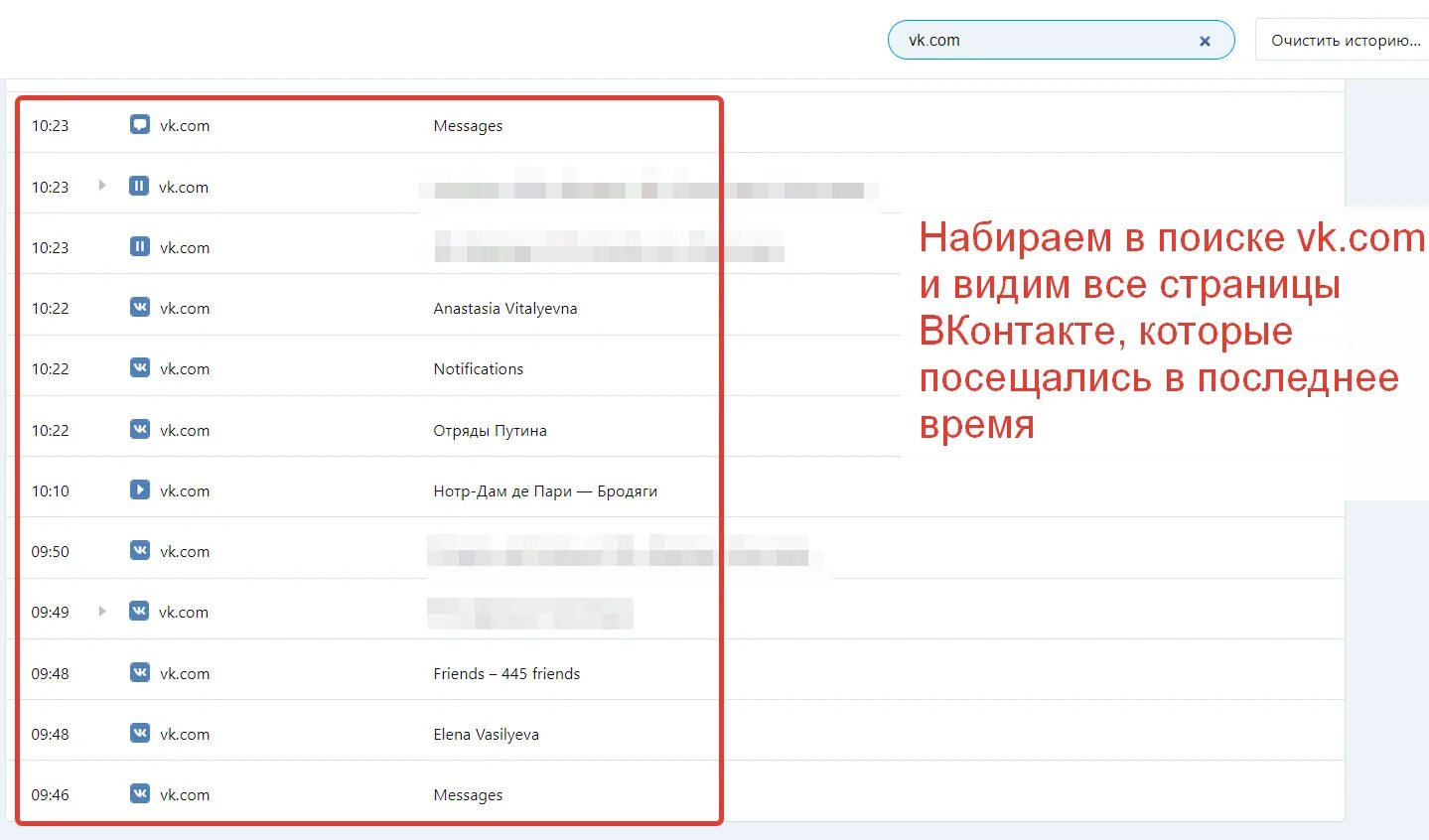This screenshot has width=1429, height=840.
Task: Click the VK icon in the 09:50 row
Action: (x=140, y=550)
